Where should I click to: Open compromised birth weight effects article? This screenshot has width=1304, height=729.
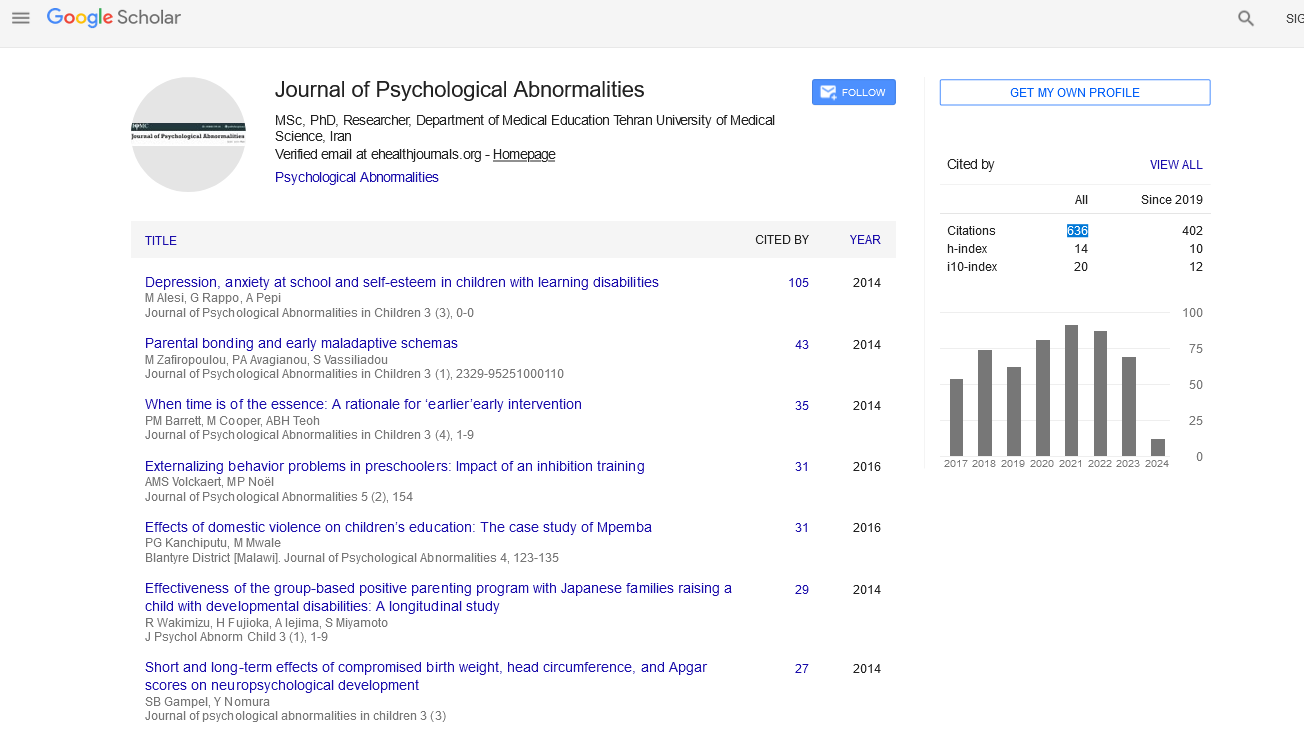pos(426,676)
